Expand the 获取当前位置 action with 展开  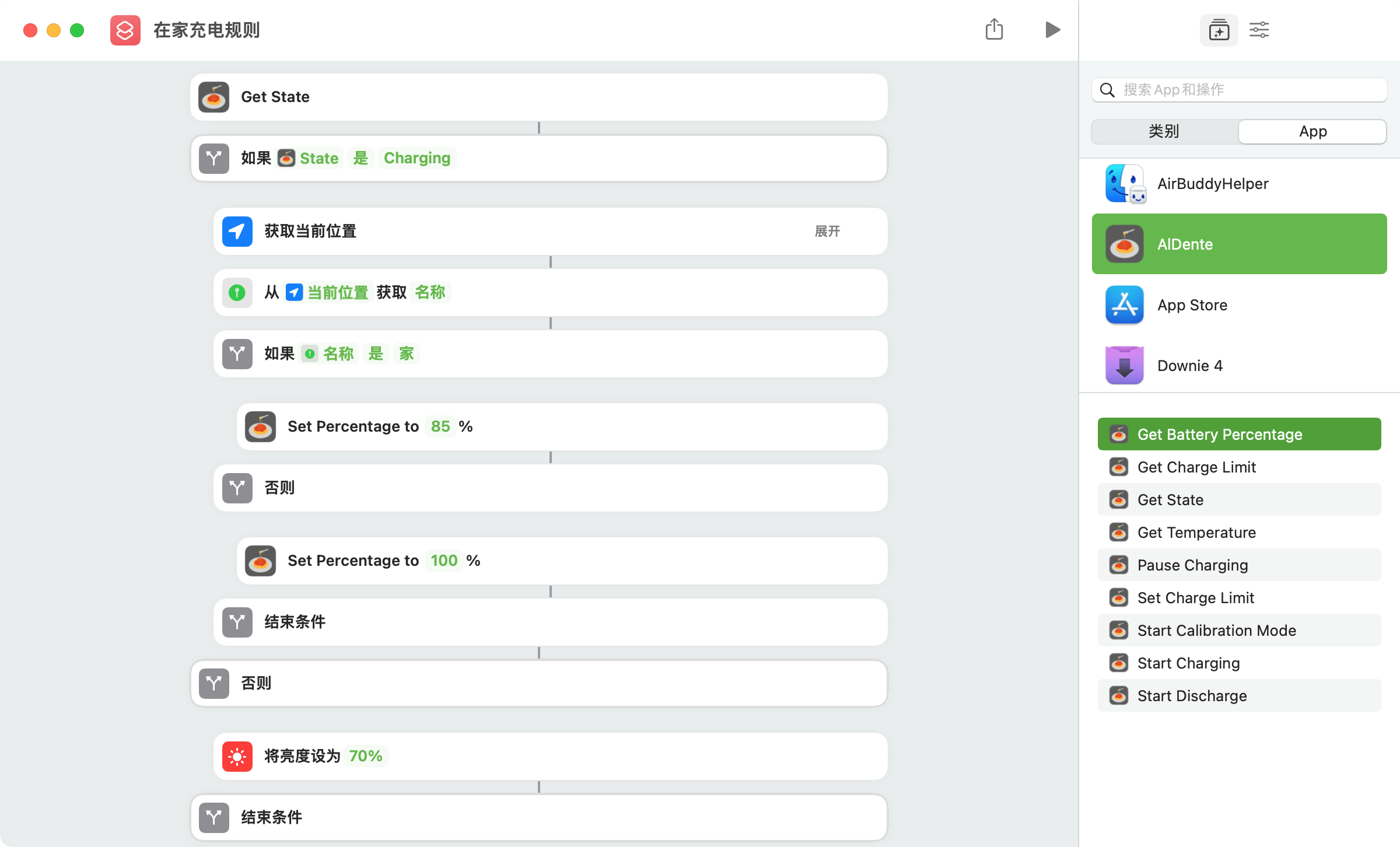click(827, 232)
